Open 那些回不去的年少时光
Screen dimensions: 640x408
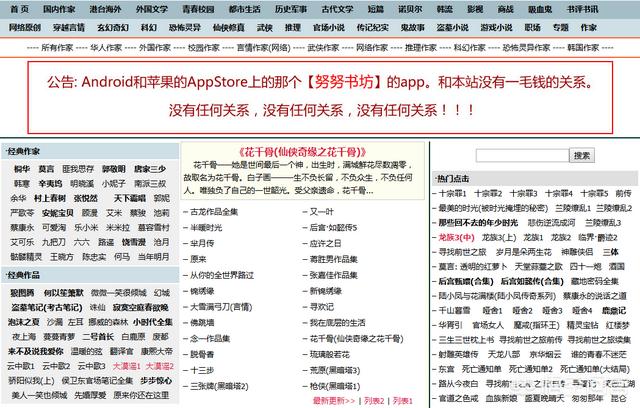478,223
